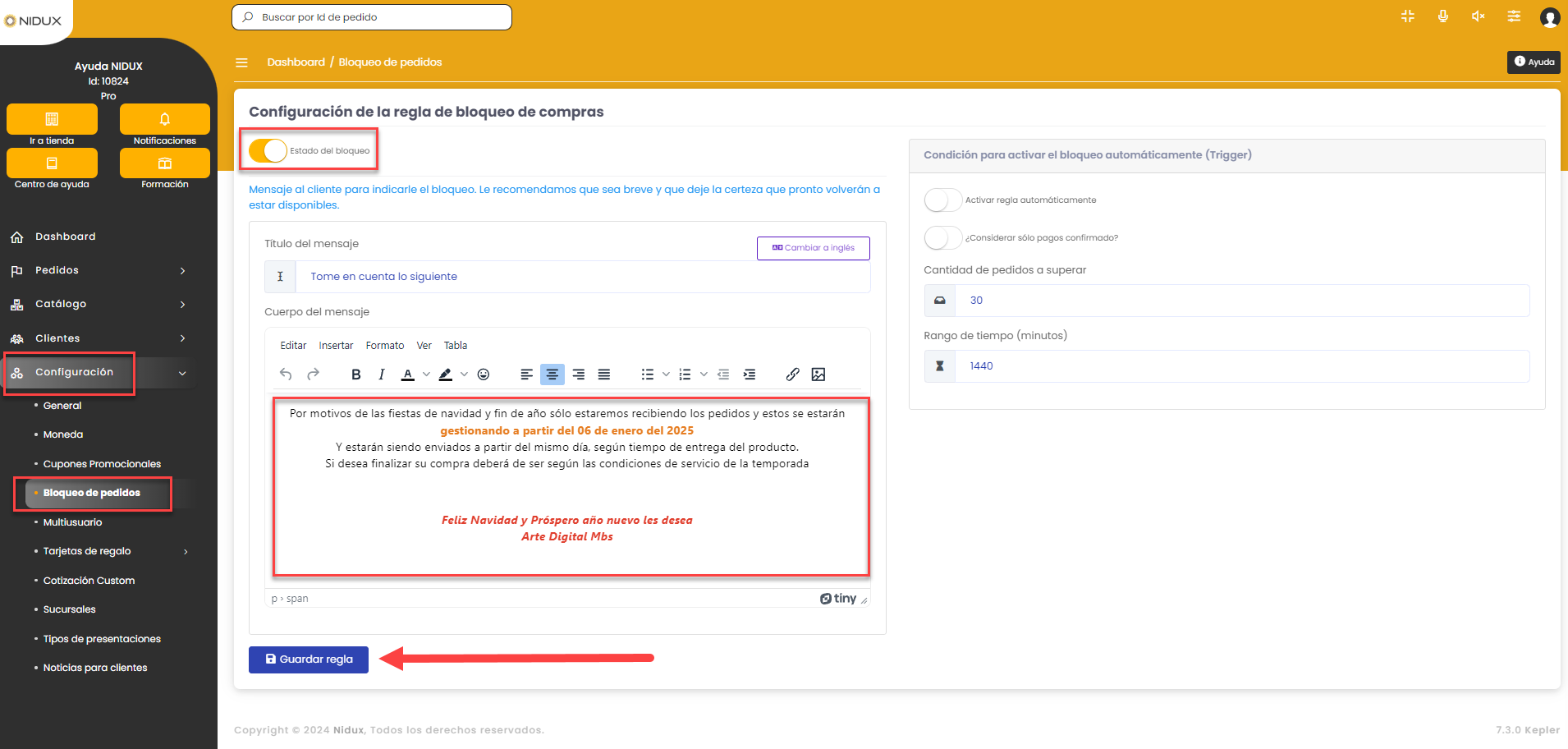1568x749 pixels.
Task: Open text color dropdown arrow
Action: (426, 374)
